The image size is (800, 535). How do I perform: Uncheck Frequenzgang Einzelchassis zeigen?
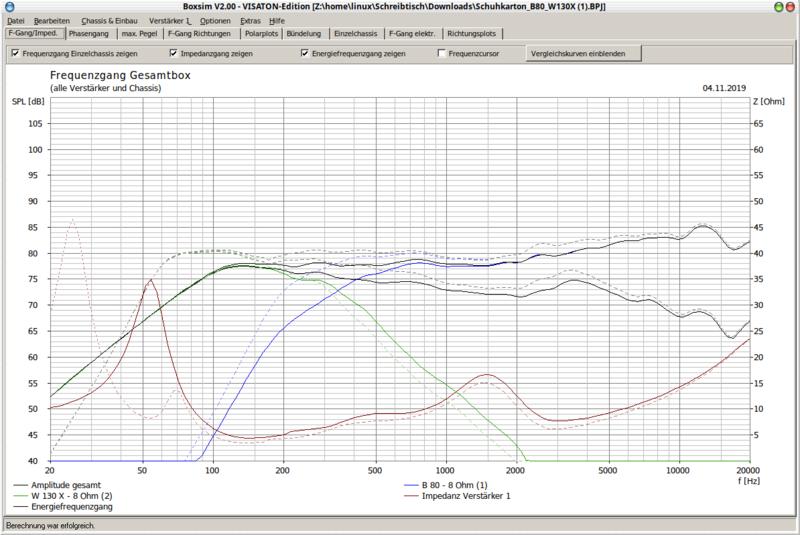pos(15,53)
